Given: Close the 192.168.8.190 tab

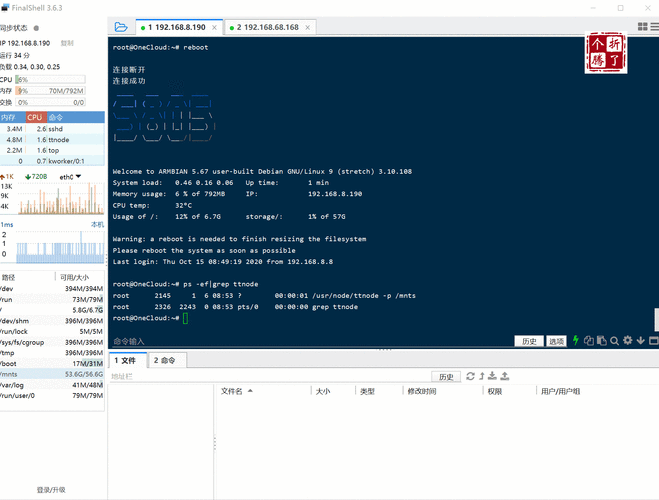Looking at the screenshot, I should 214,28.
